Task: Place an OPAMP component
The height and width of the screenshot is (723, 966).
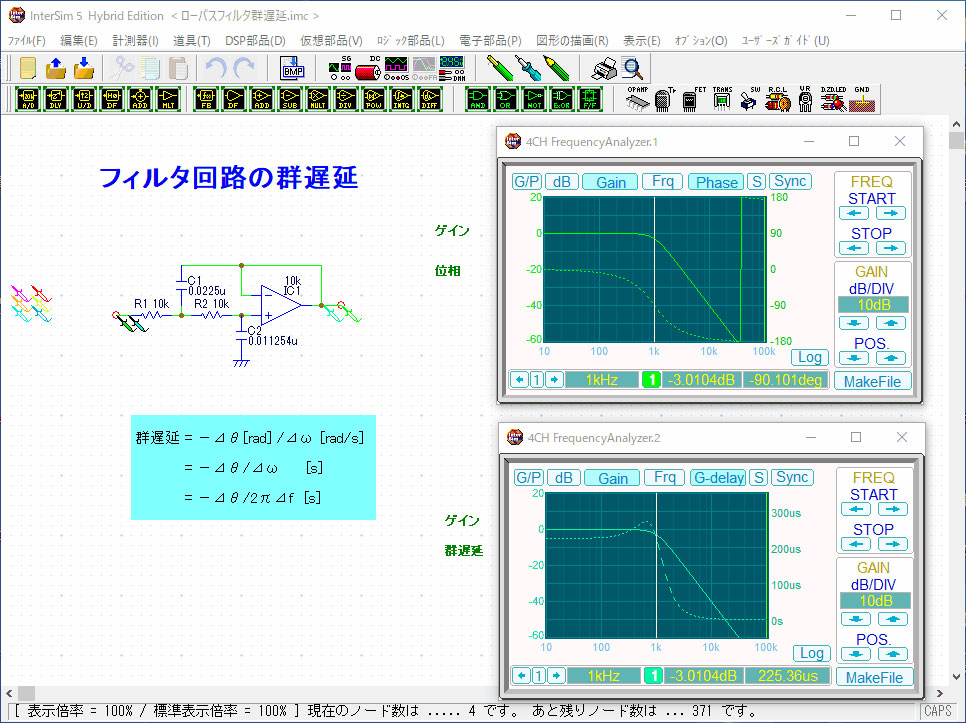Action: click(638, 99)
